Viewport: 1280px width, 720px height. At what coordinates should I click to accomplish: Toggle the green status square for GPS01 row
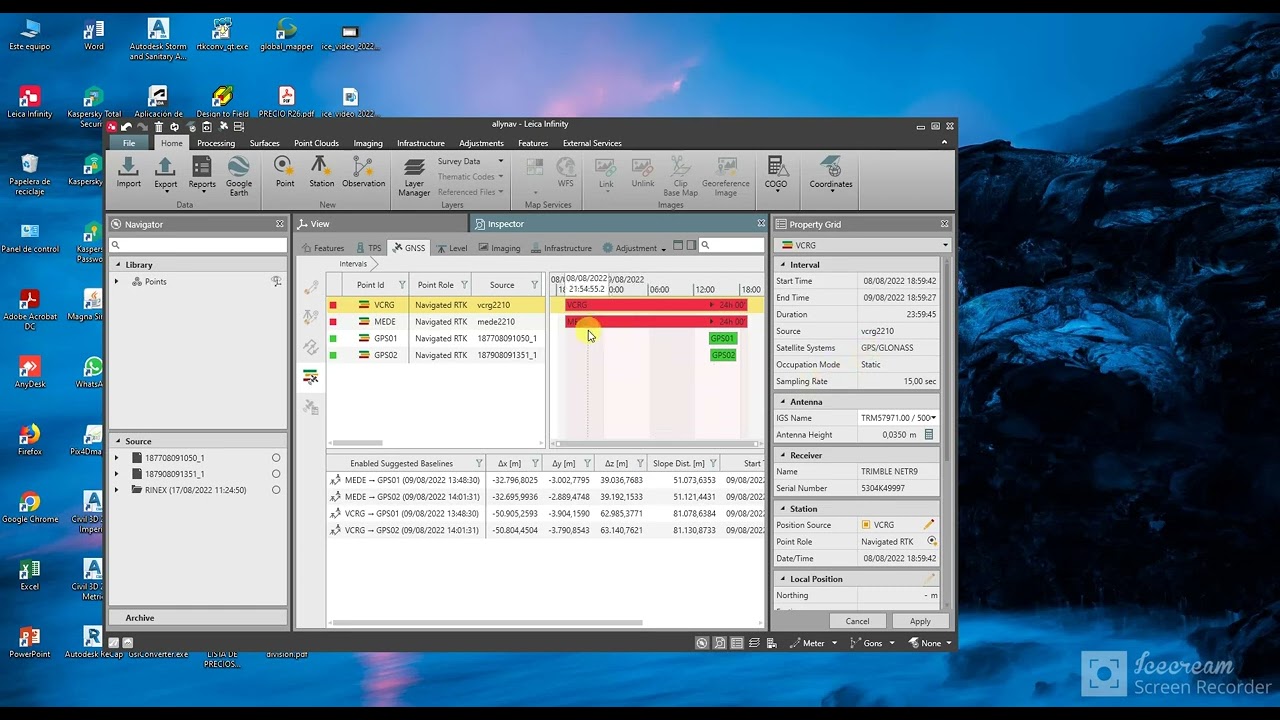333,339
